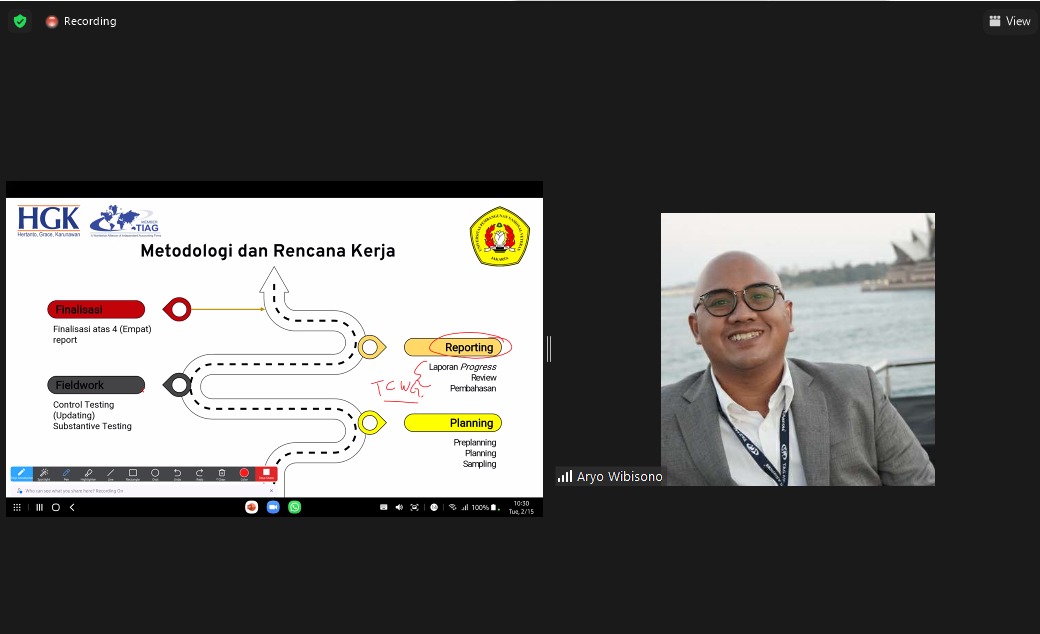This screenshot has height=634, width=1040.
Task: Select Aryo Wibisono's video thumbnail
Action: pyautogui.click(x=797, y=349)
